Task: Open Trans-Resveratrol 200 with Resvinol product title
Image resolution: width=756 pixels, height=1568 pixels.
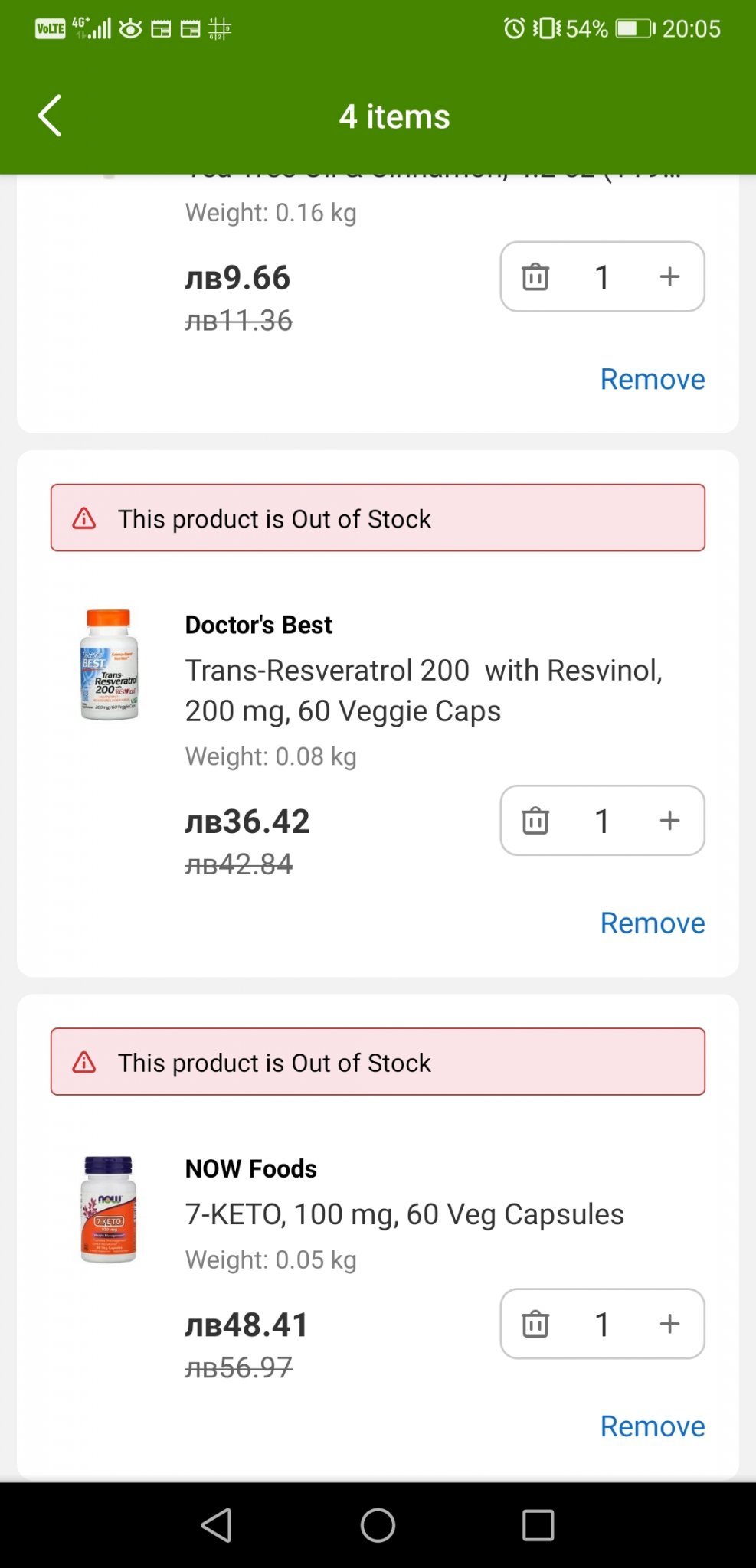Action: pos(423,690)
